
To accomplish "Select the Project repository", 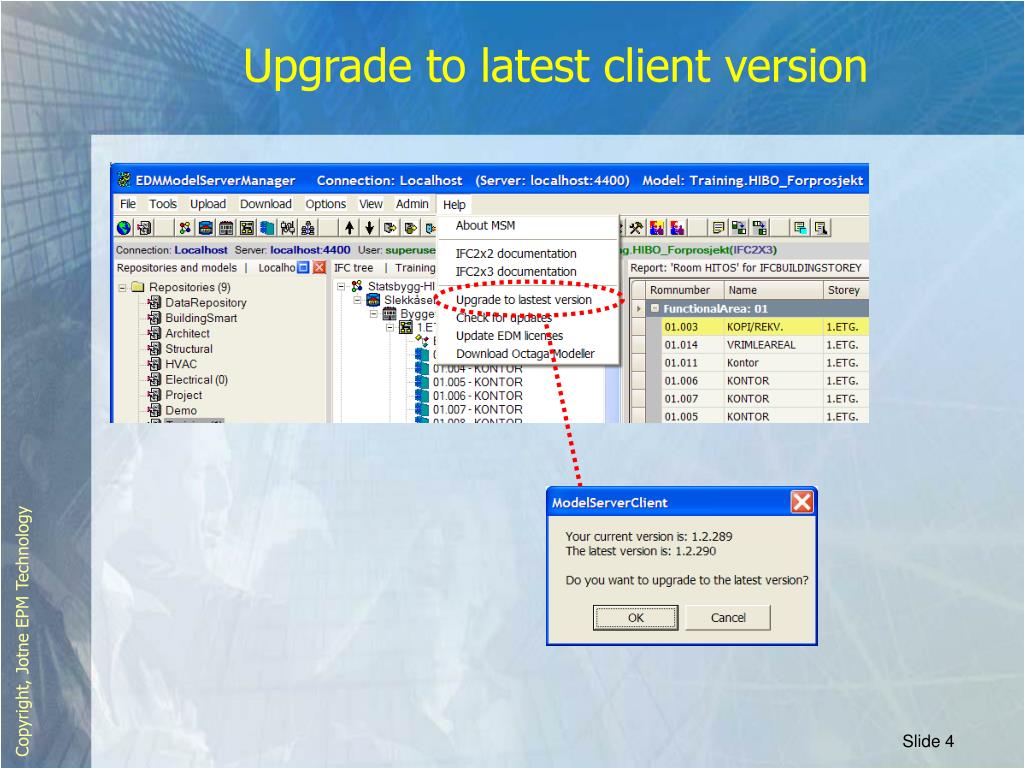I will (184, 395).
